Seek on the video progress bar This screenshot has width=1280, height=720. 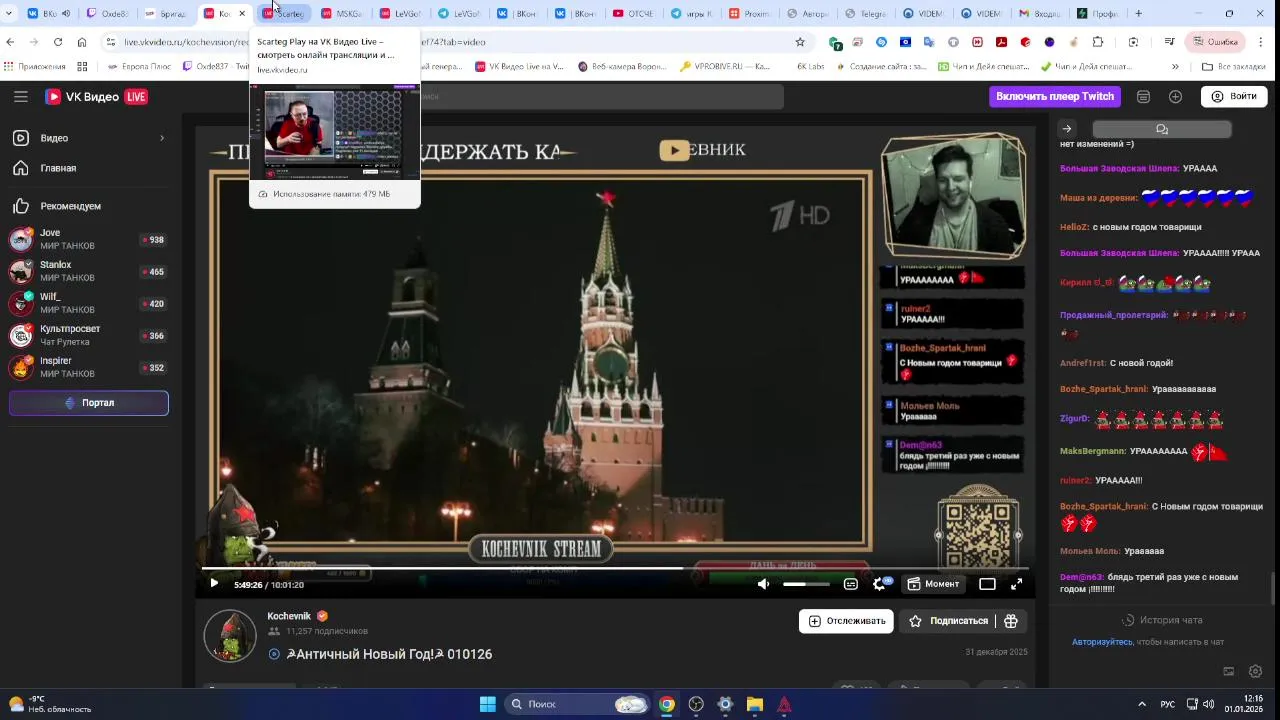coord(615,568)
